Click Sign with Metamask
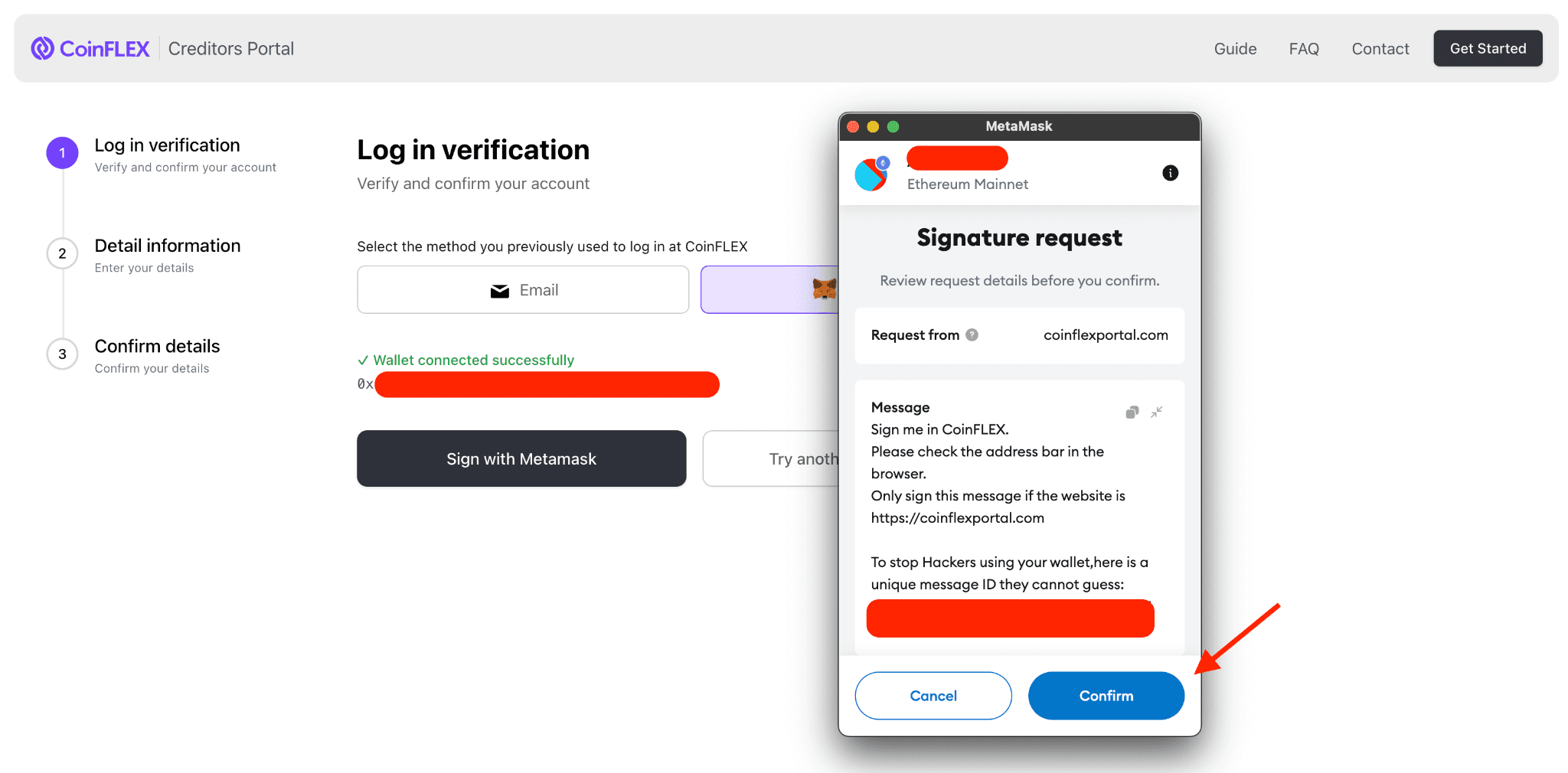Image resolution: width=1568 pixels, height=773 pixels. [x=521, y=458]
